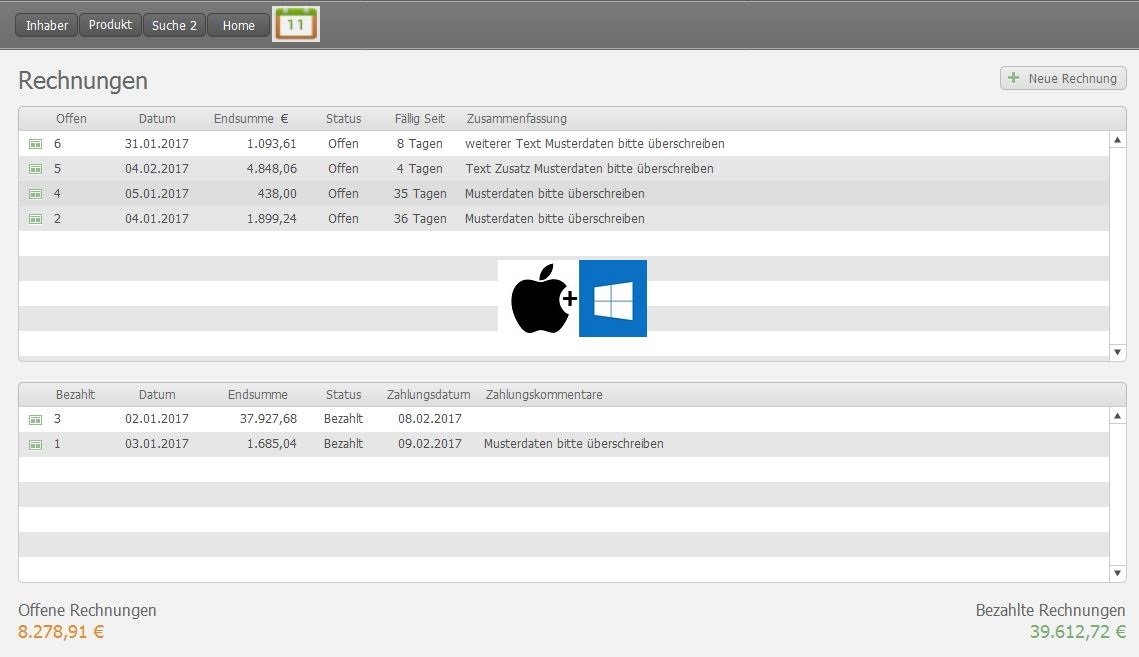Open invoice 4 via its row icon

click(35, 194)
